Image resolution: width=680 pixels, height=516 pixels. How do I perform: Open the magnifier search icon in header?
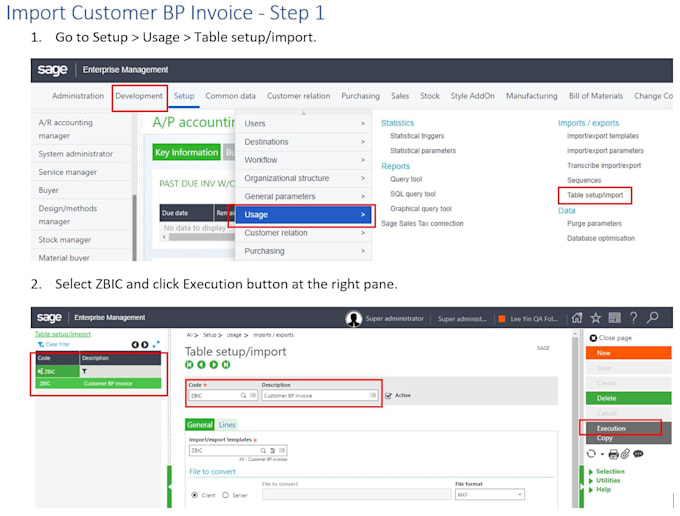(x=652, y=318)
